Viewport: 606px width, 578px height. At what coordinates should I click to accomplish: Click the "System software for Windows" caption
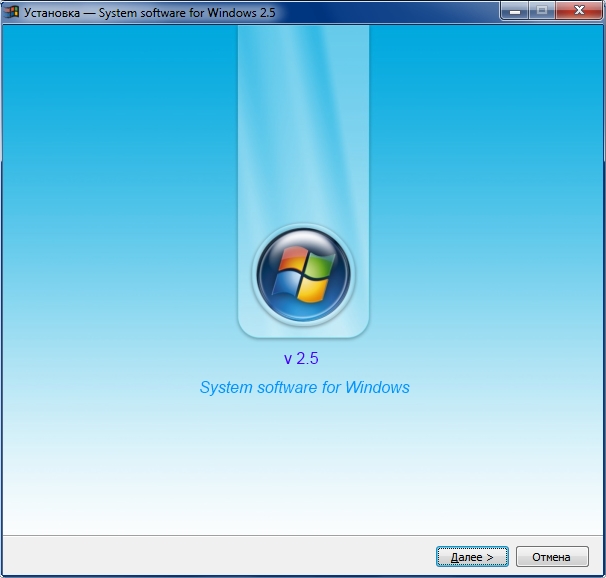click(305, 387)
